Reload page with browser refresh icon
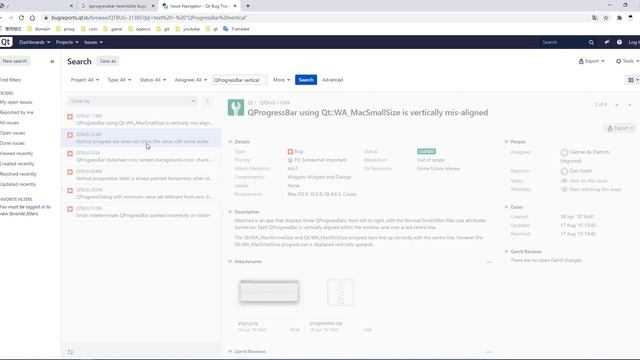 (21, 18)
